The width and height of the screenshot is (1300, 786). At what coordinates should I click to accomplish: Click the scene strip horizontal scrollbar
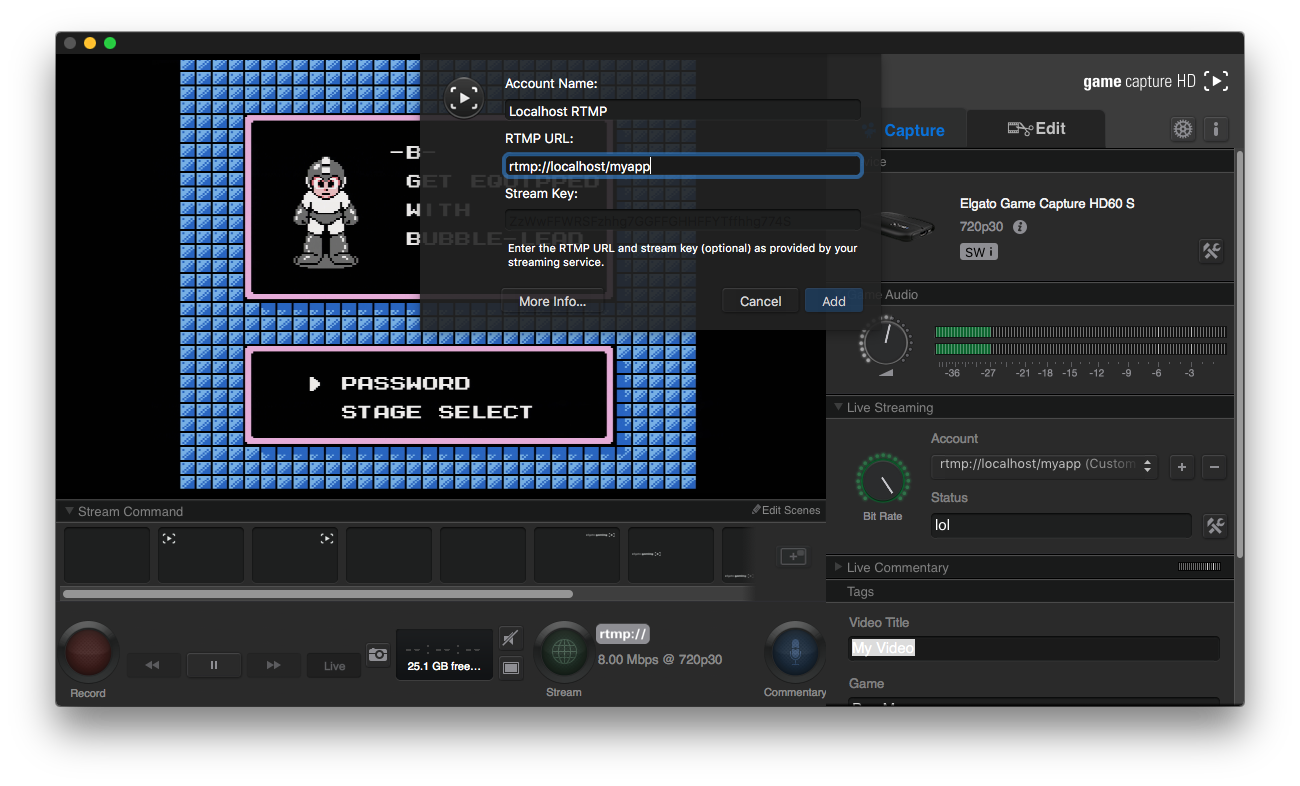pos(318,594)
